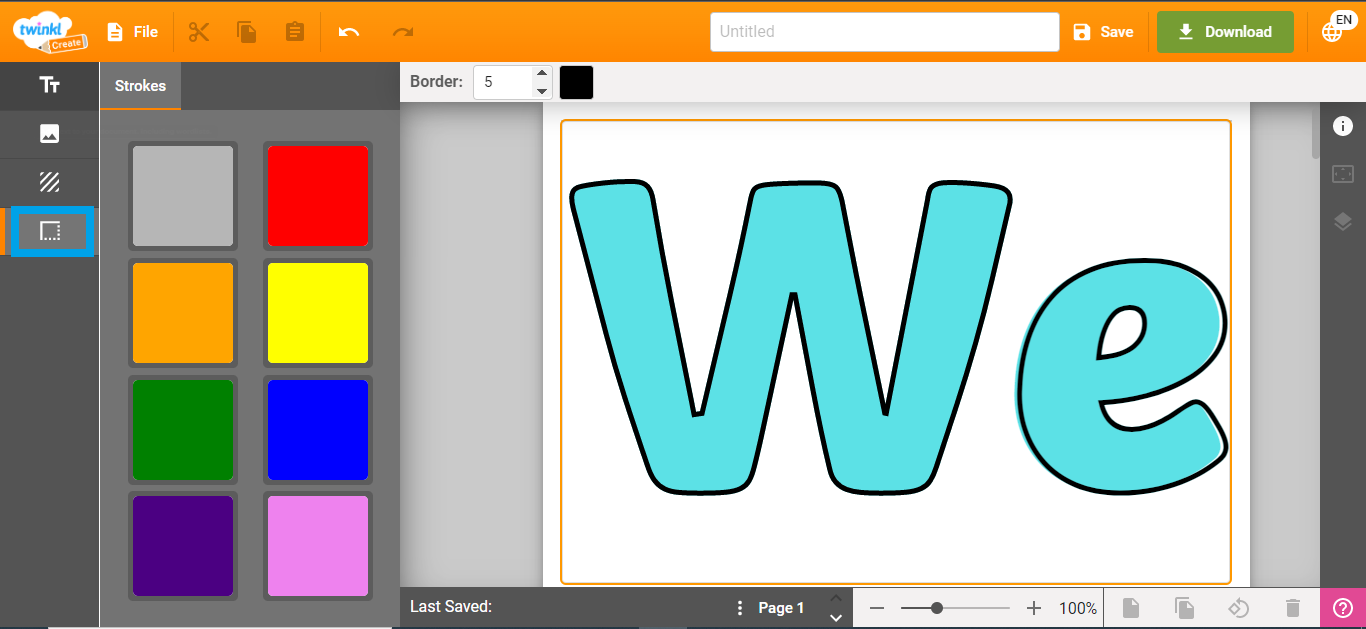Open the Patterns panel
The width and height of the screenshot is (1366, 629).
point(49,181)
